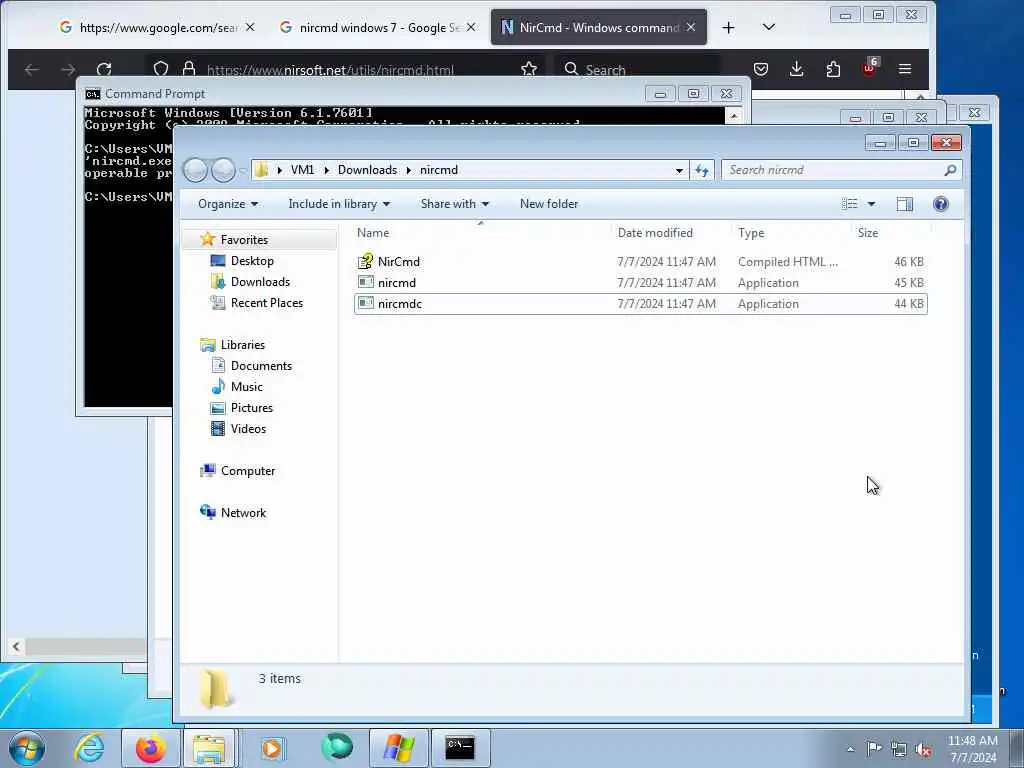Open Downloads under Favorites
The width and height of the screenshot is (1024, 768).
[260, 281]
